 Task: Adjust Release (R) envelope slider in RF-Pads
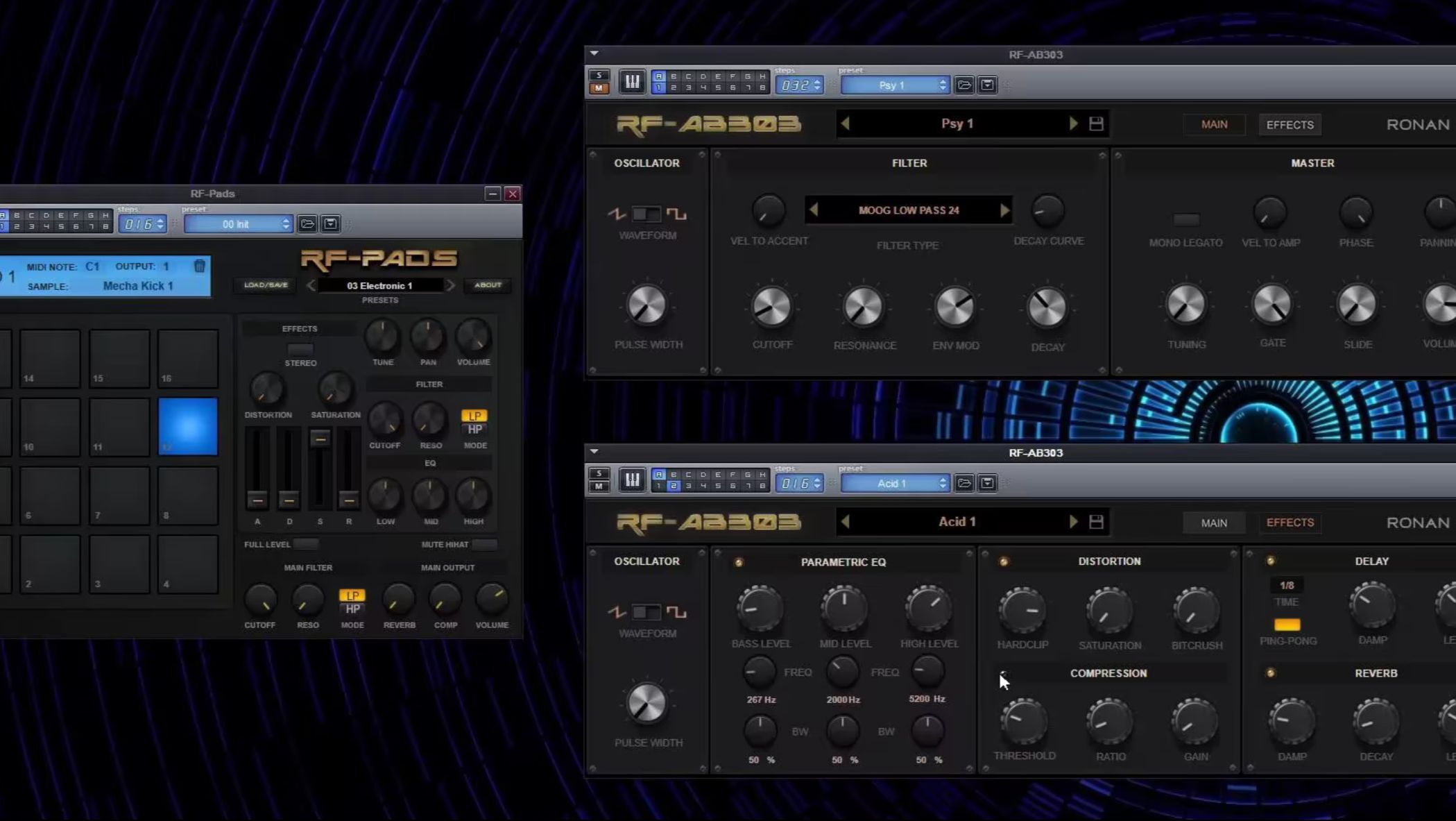point(349,499)
